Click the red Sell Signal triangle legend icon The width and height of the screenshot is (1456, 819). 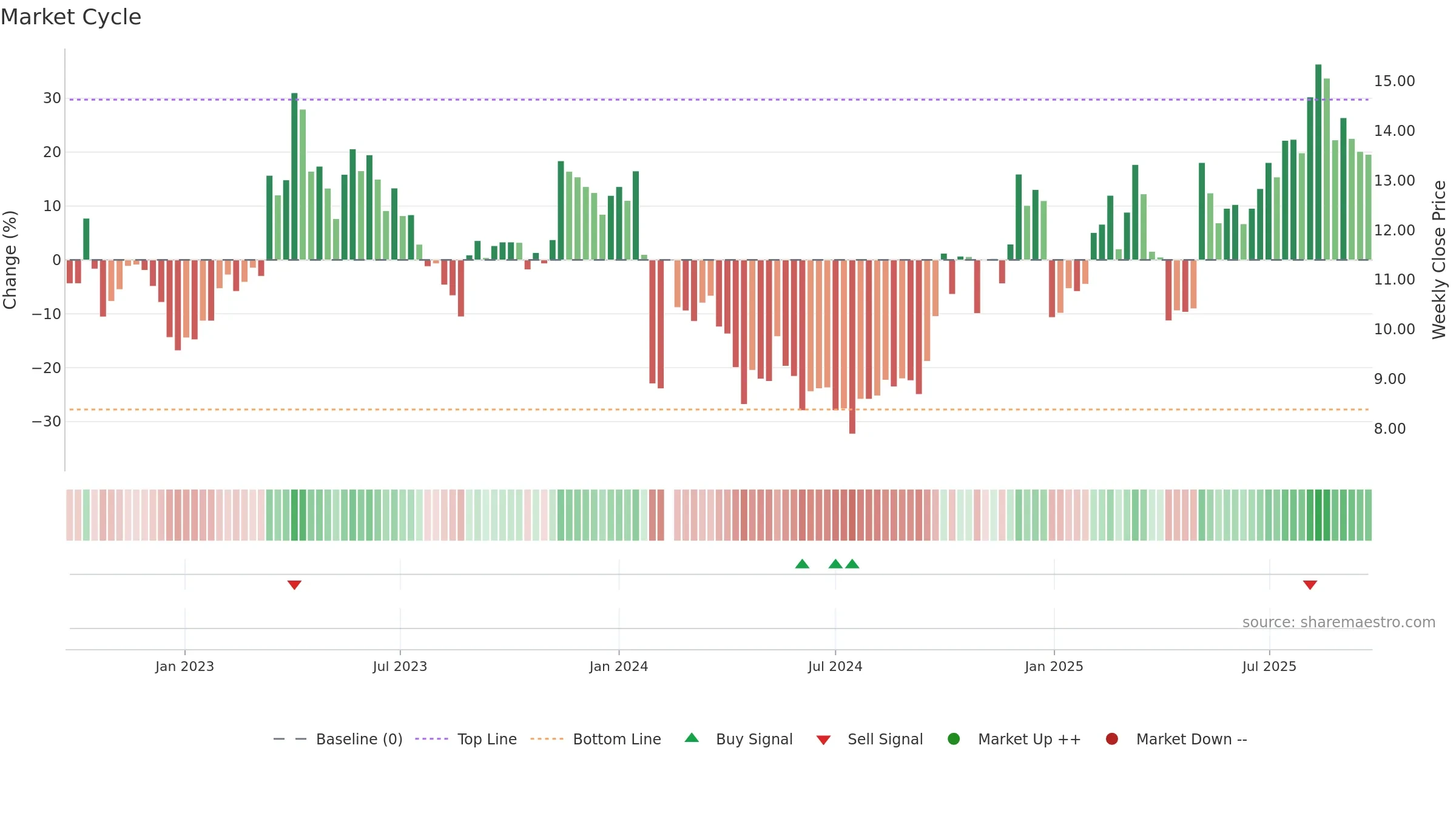pos(823,740)
